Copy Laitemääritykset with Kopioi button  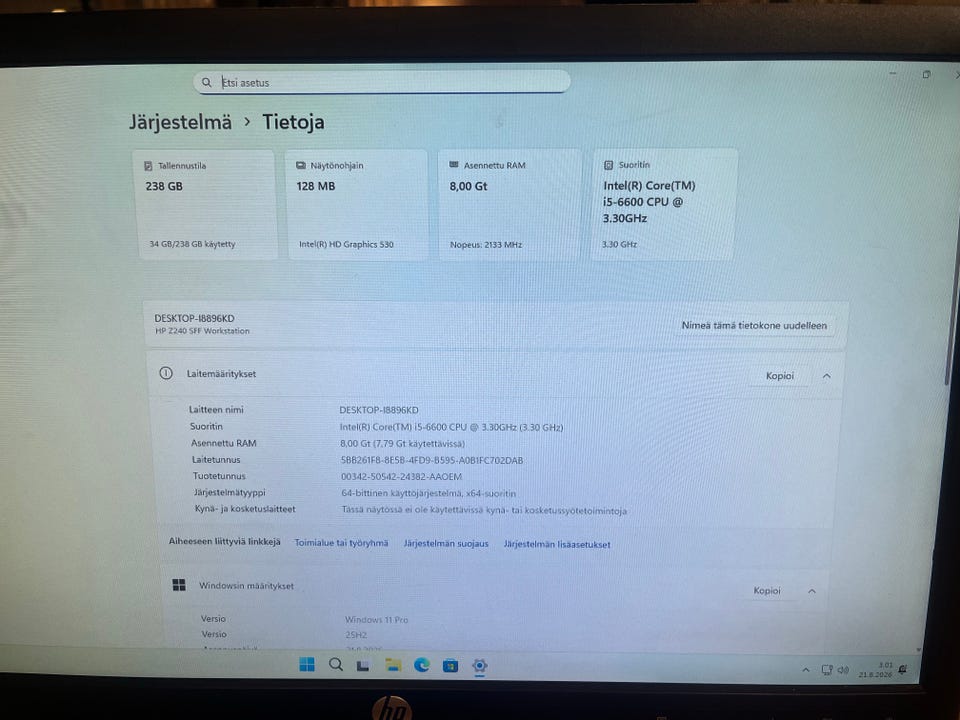pyautogui.click(x=779, y=376)
